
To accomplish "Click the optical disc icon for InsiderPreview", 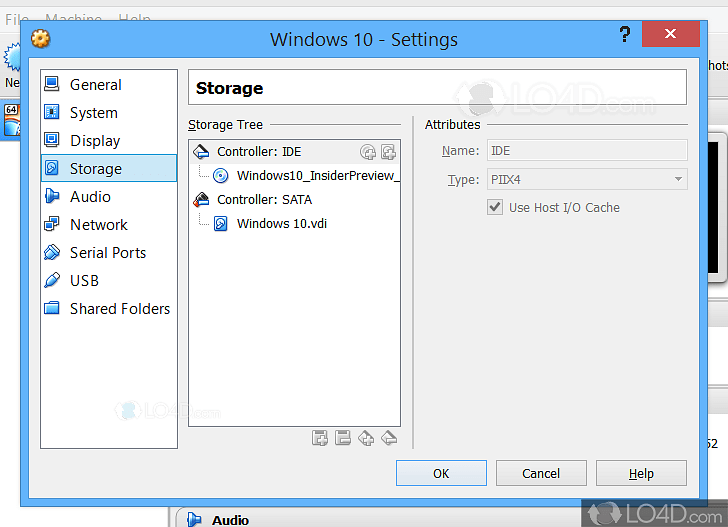I will pyautogui.click(x=221, y=176).
